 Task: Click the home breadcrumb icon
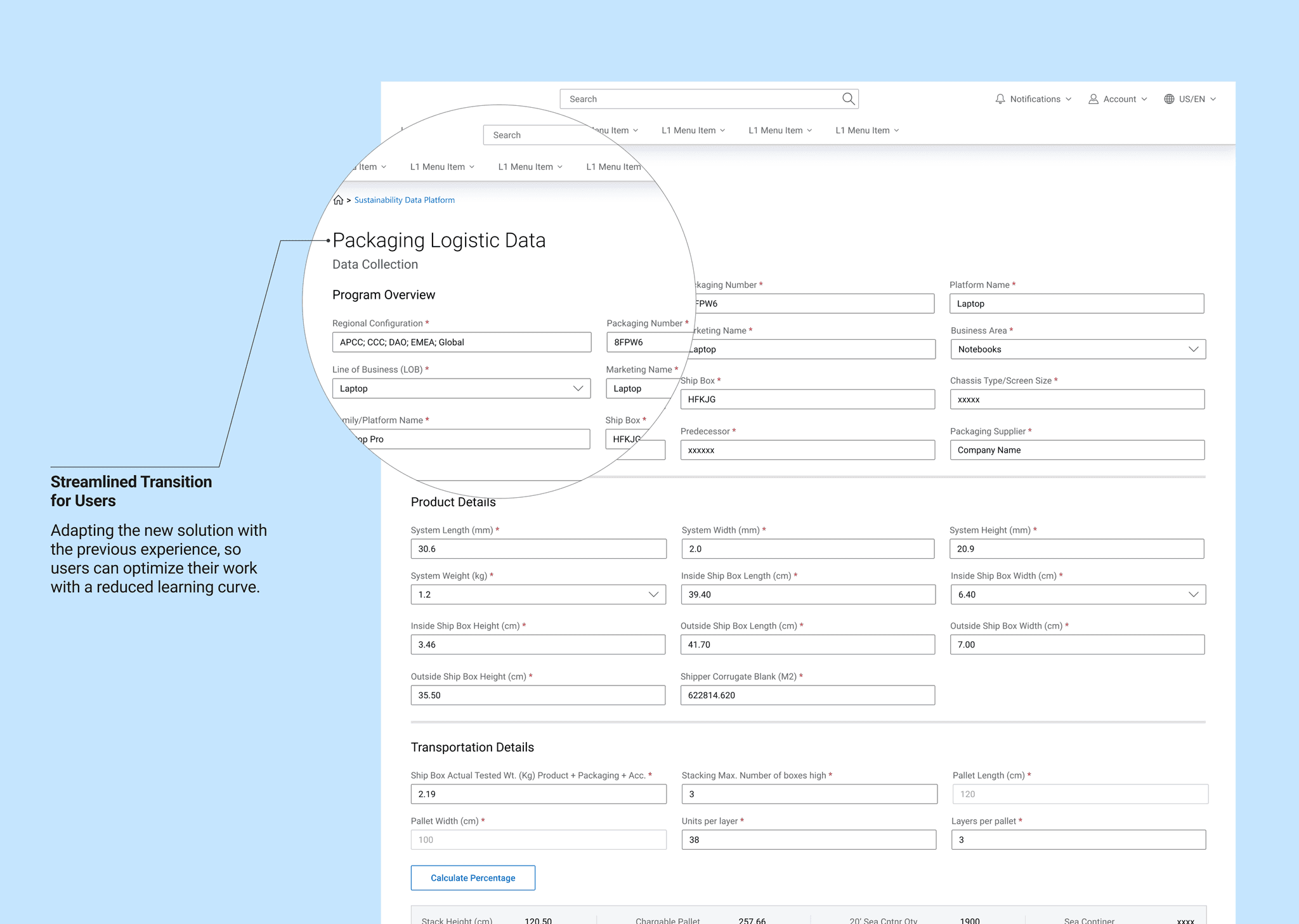tap(339, 200)
